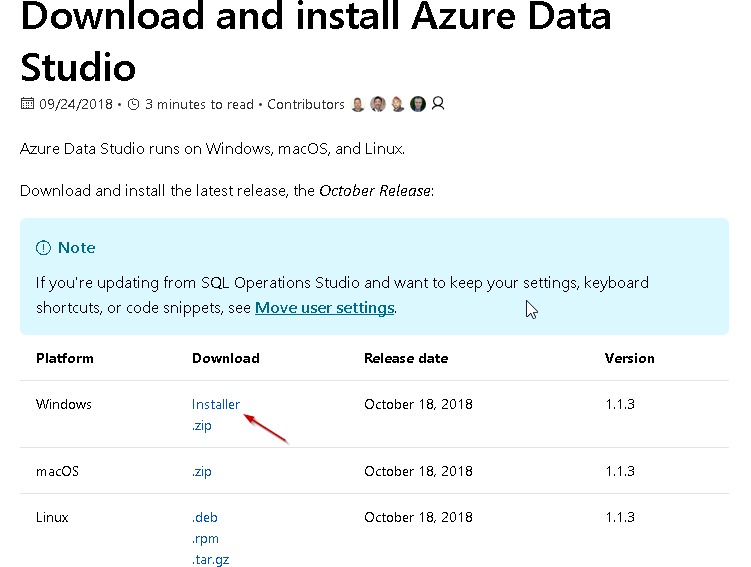Screen dimensions: 751x567
Task: Click the second contributor avatar
Action: [x=378, y=104]
